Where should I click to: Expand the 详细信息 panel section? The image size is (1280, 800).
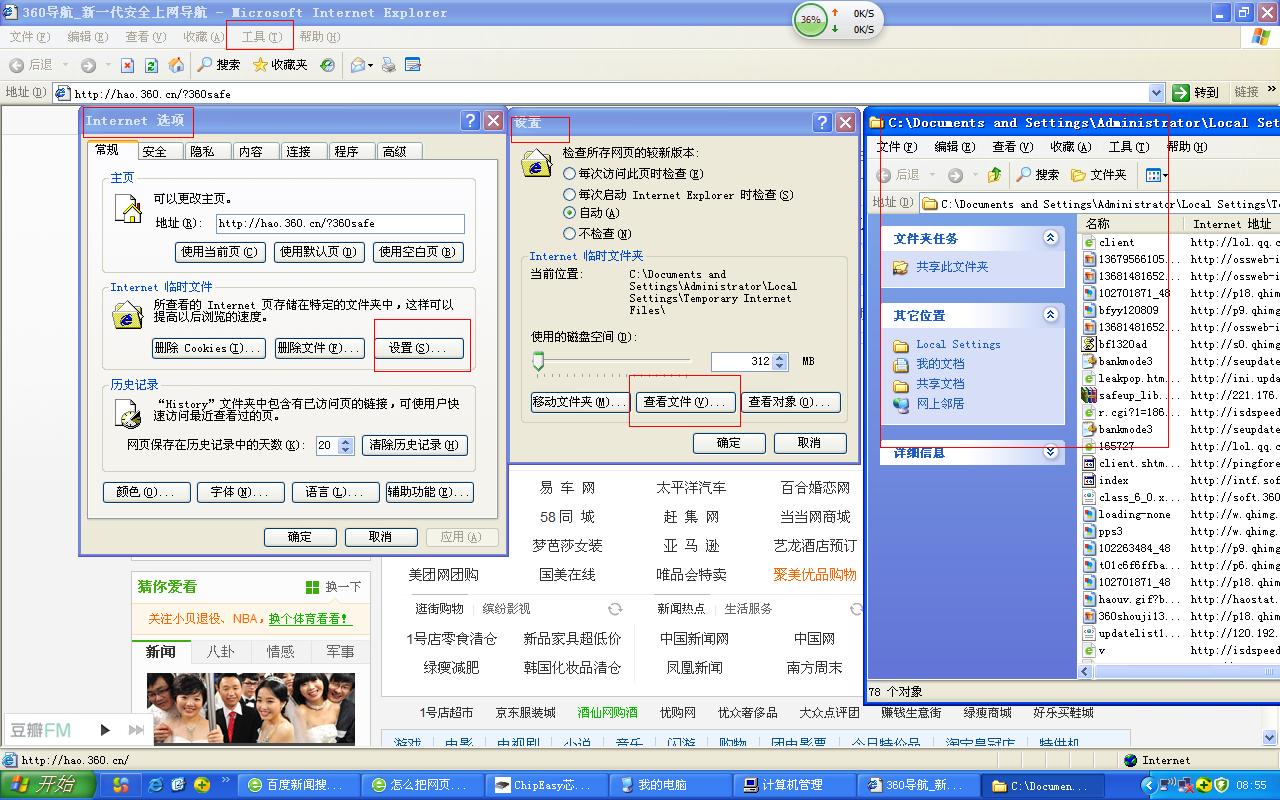pos(1050,452)
